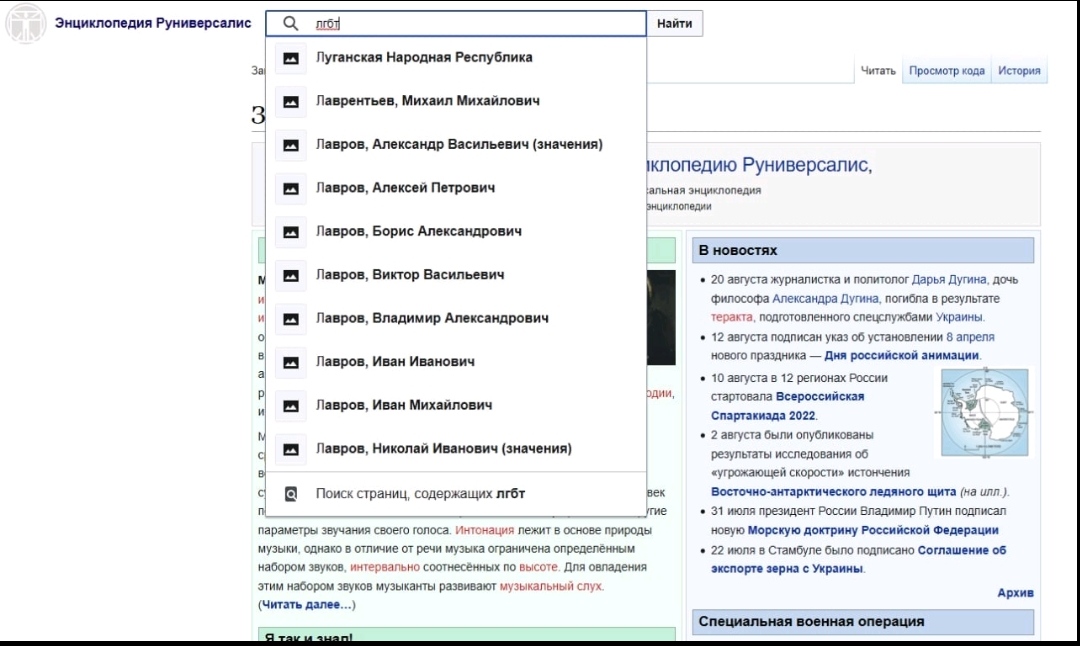Open Дня российской анимации link
This screenshot has width=1080, height=646.
[901, 355]
